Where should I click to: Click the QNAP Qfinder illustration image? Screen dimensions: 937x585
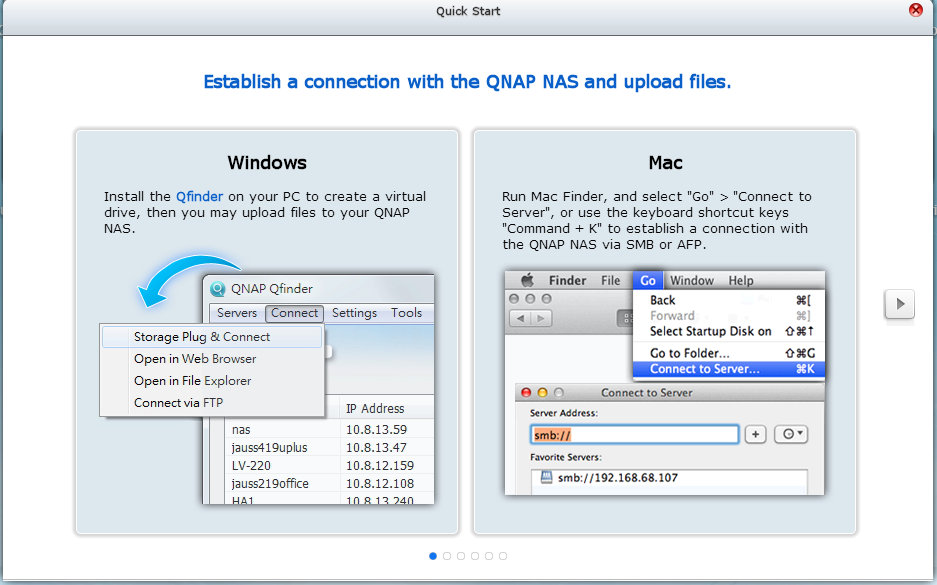coord(267,379)
